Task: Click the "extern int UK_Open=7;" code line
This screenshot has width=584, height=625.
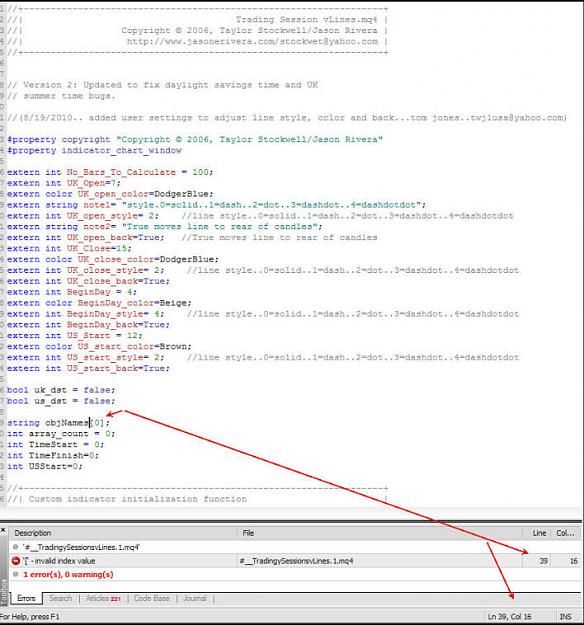Action: 63,183
